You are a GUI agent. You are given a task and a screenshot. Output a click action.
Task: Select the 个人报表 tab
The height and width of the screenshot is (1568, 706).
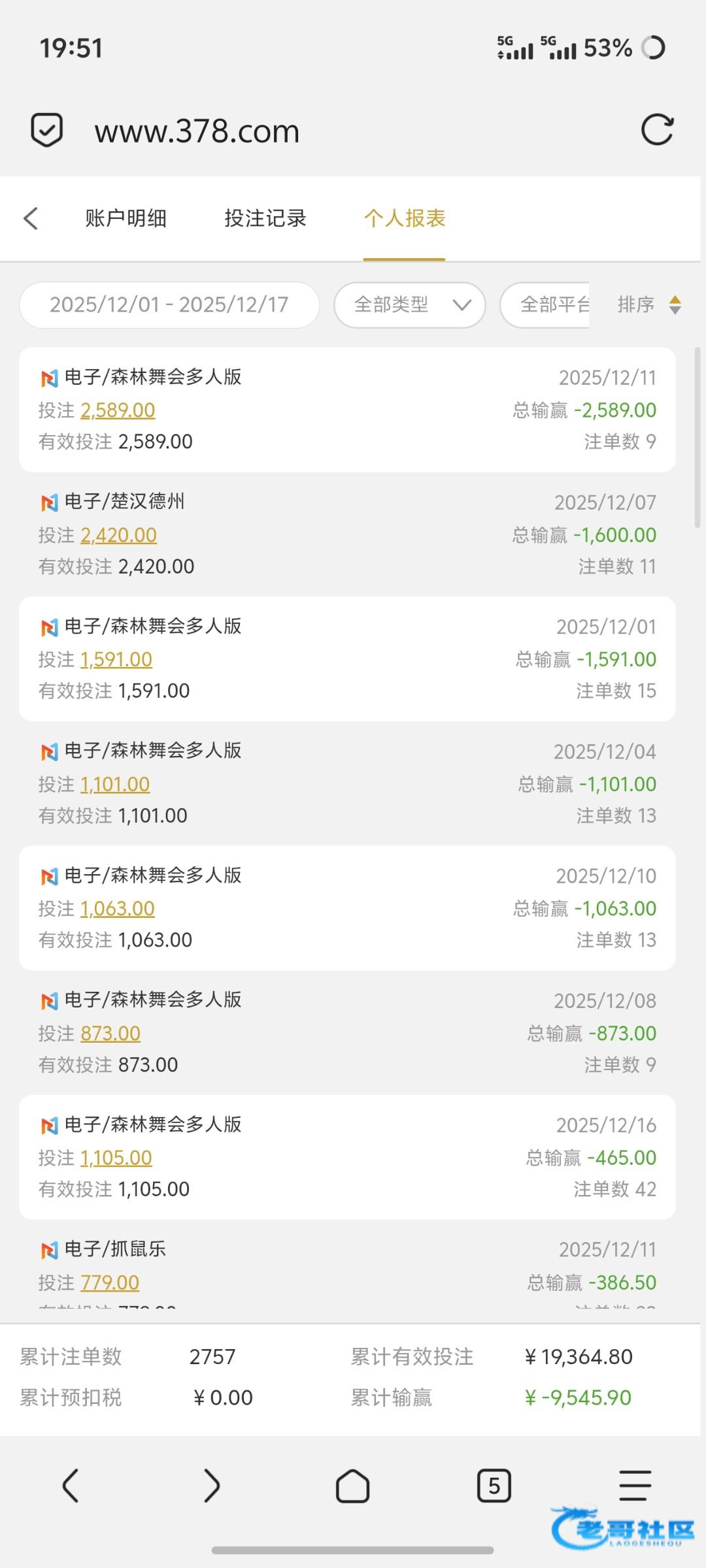tap(405, 218)
